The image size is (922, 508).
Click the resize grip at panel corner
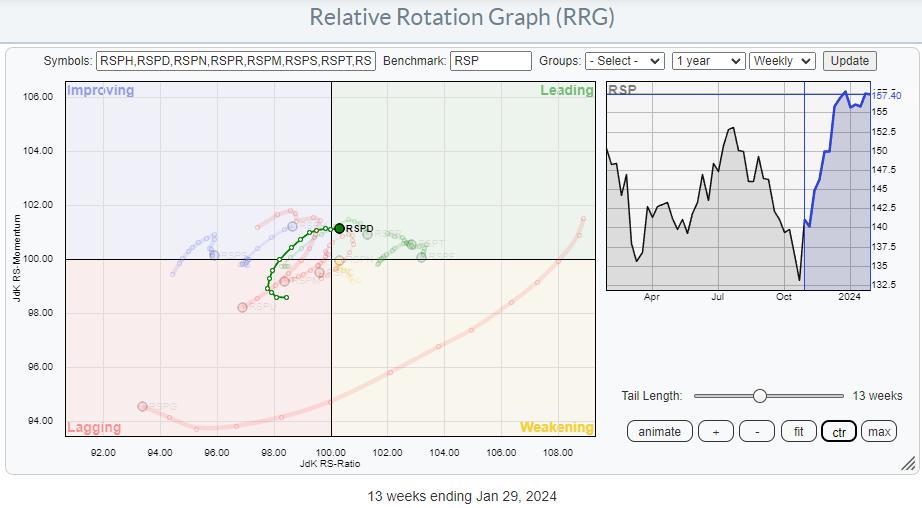tap(908, 463)
